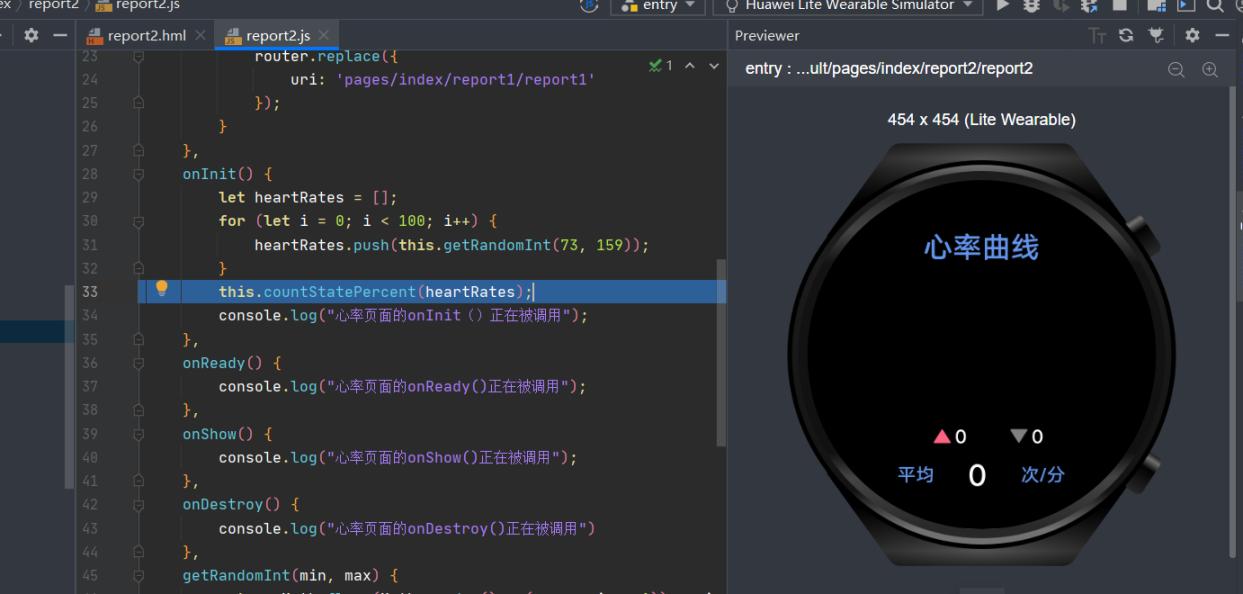1243x594 pixels.
Task: Jump to next highlighted problem with down arrow
Action: [713, 66]
